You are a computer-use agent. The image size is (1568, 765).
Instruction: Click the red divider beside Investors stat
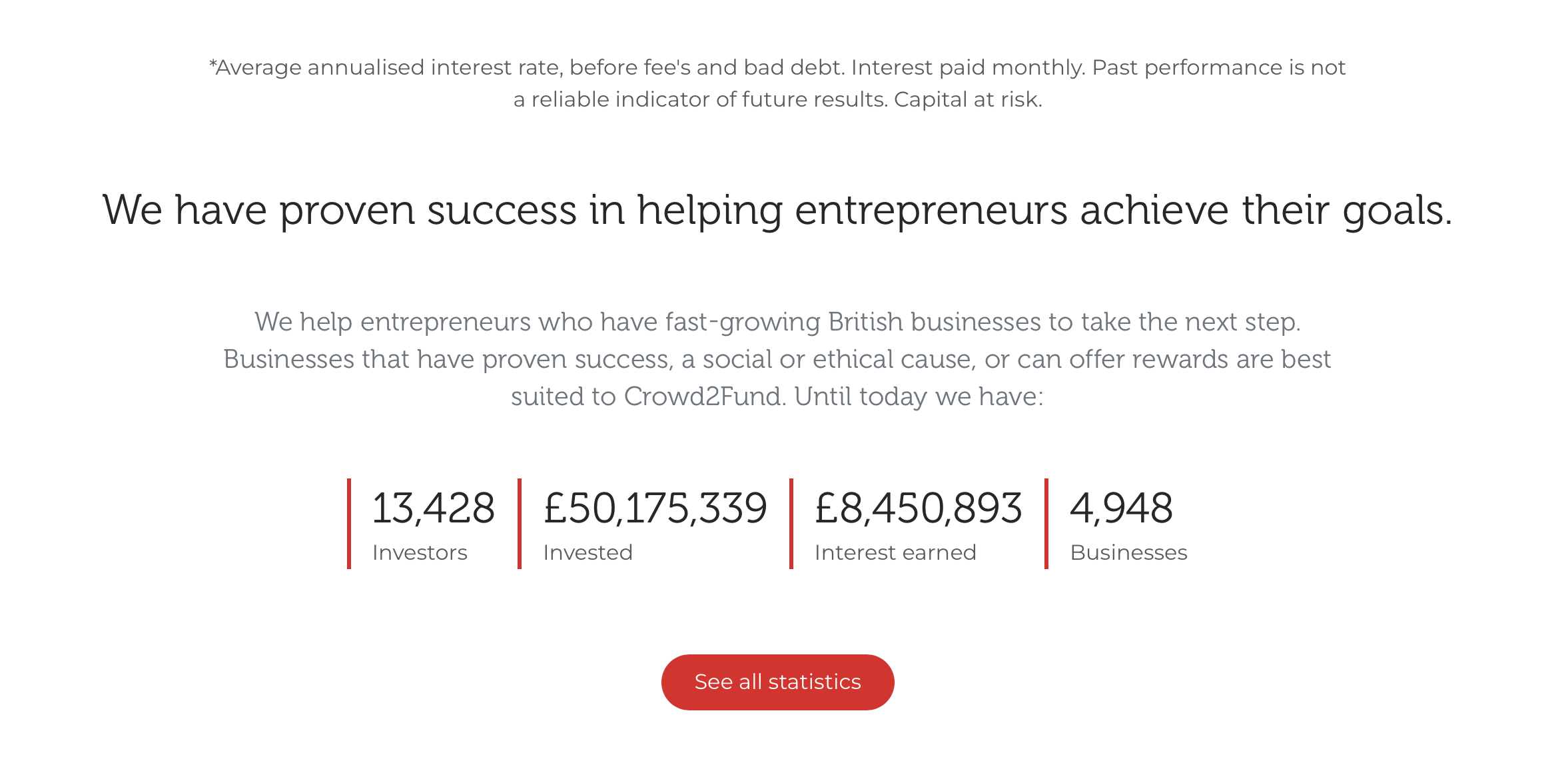349,524
